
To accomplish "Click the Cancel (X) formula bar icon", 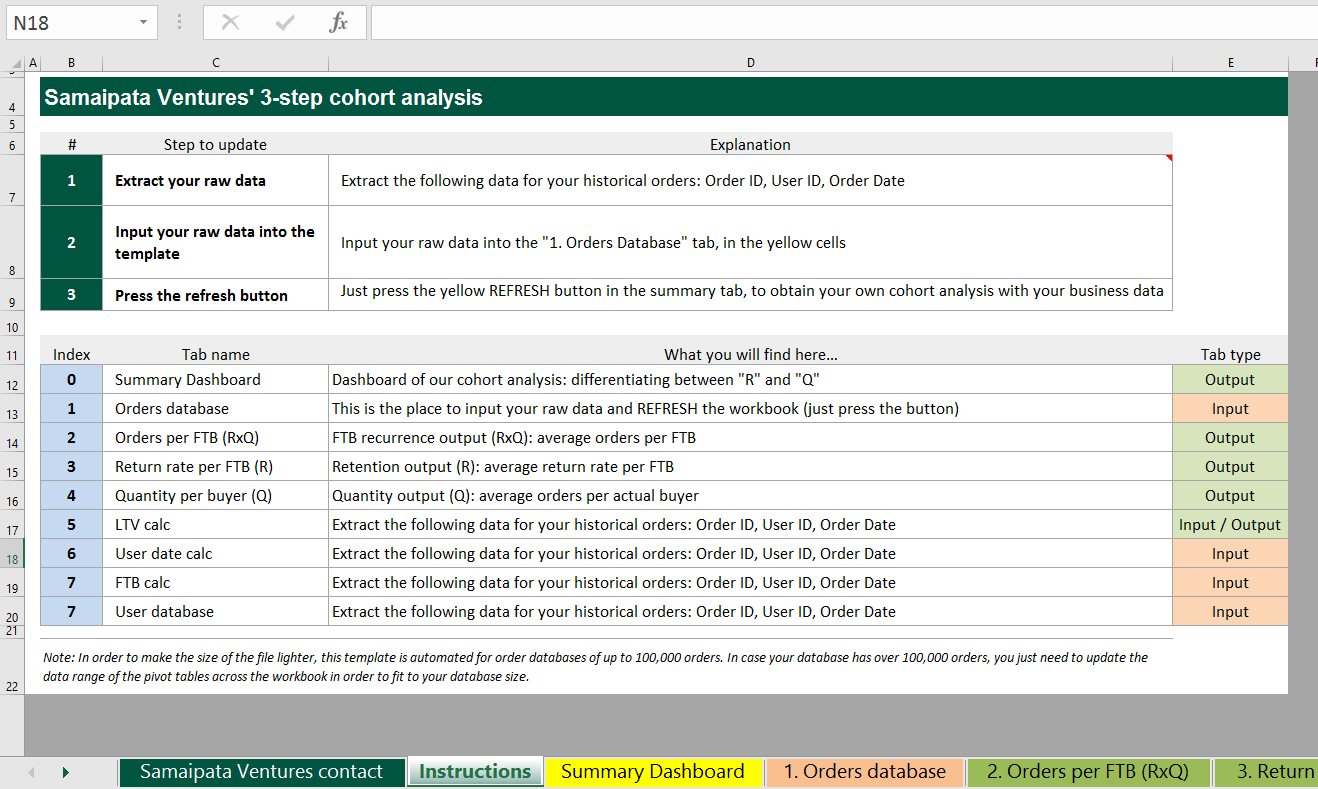I will (230, 22).
